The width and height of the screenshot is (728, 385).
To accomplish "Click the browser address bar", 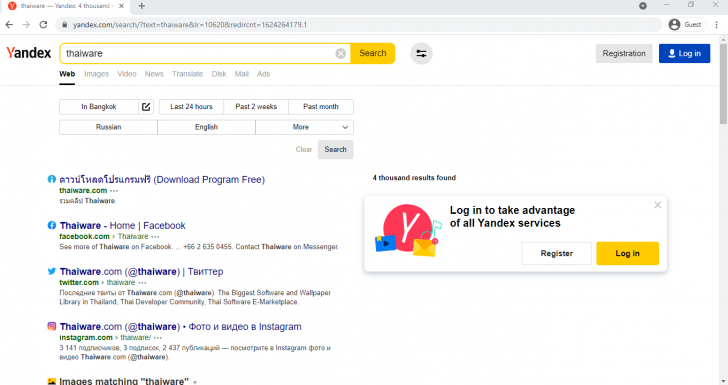I will pos(358,25).
